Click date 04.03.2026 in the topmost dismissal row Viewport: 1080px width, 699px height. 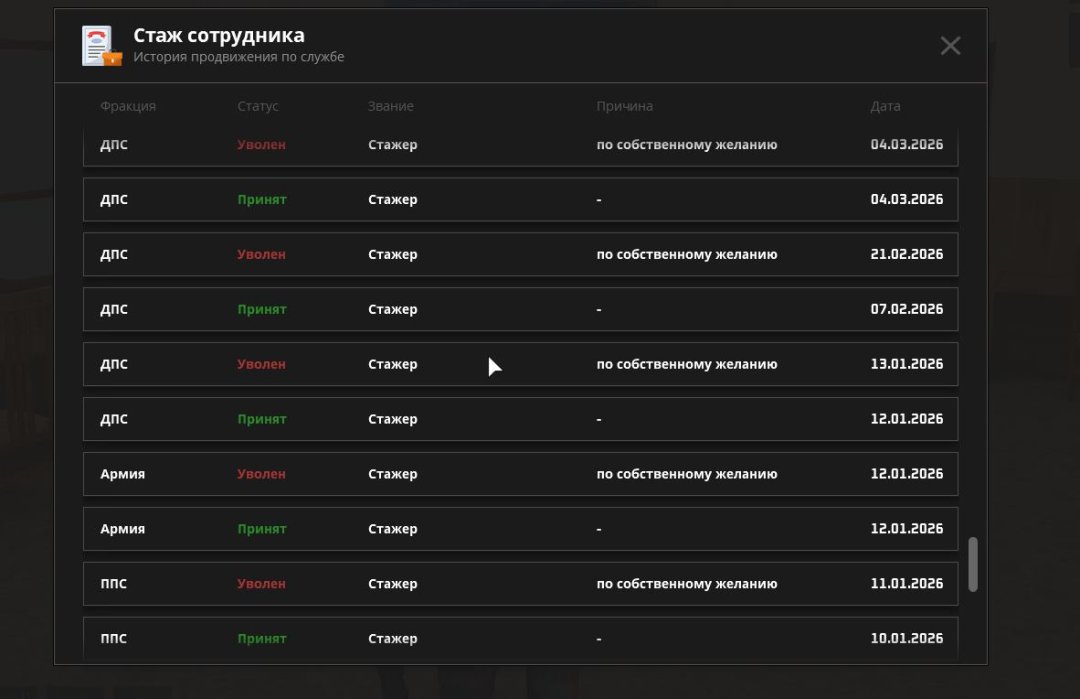point(906,144)
